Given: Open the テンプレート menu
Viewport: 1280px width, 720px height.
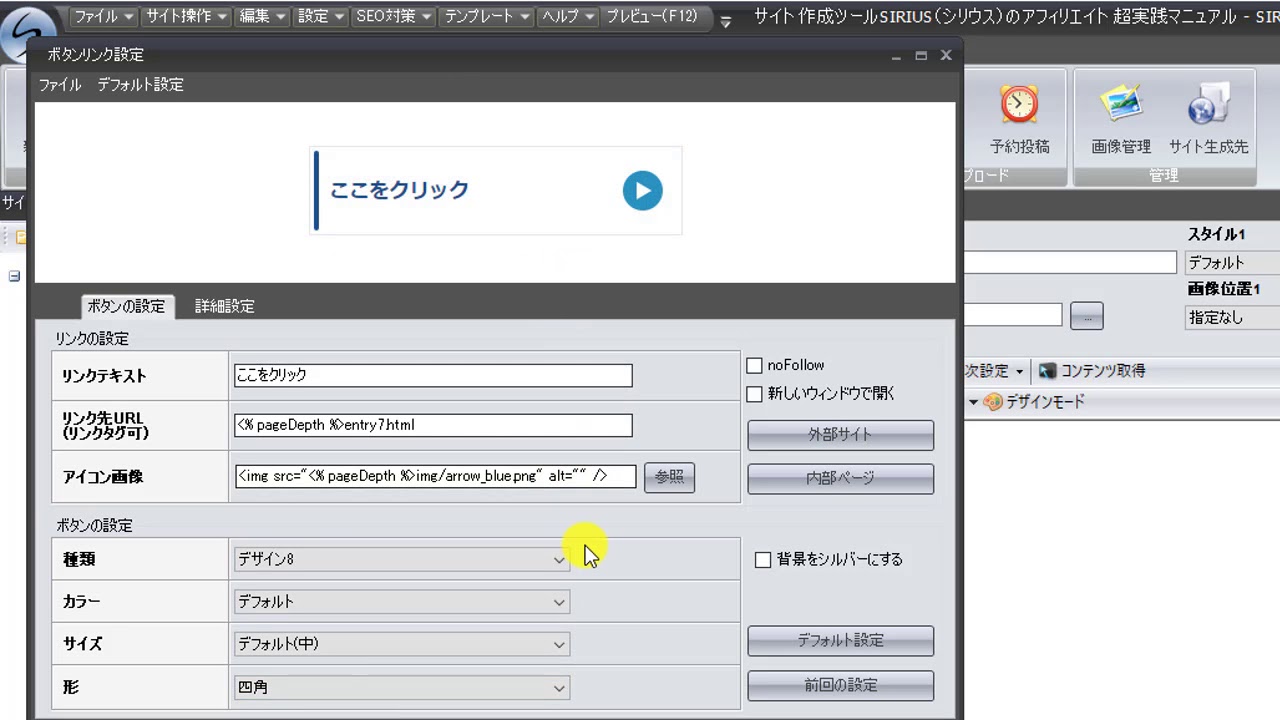Looking at the screenshot, I should pos(487,17).
